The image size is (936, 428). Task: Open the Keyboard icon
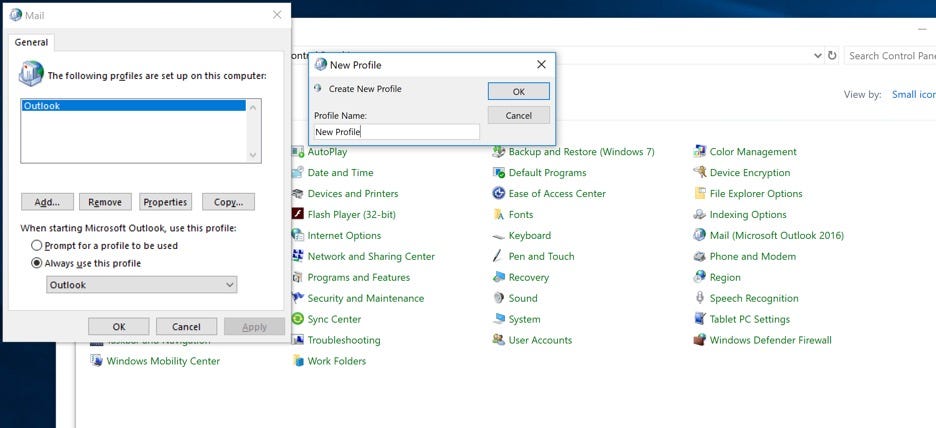click(x=499, y=236)
